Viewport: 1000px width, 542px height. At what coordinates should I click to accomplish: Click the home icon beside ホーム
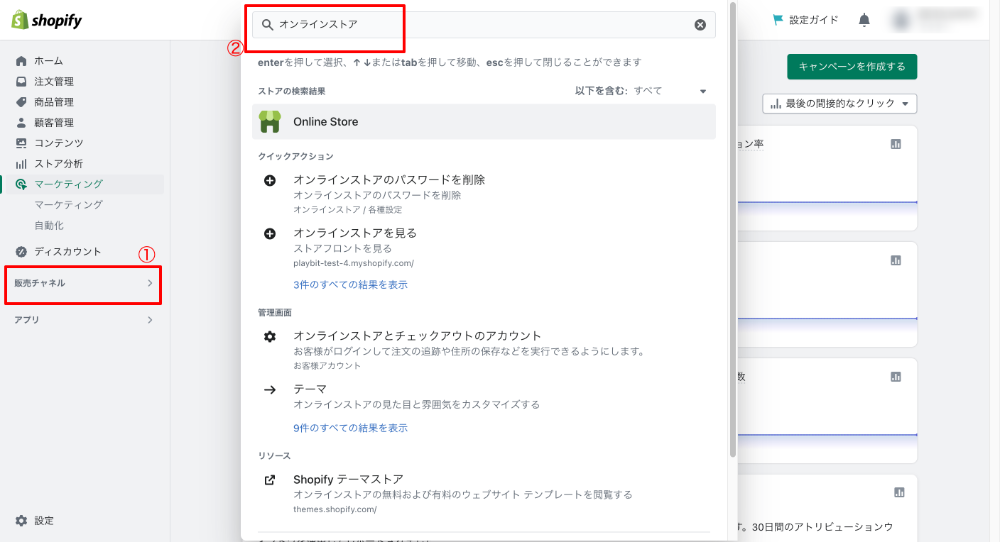click(x=21, y=61)
